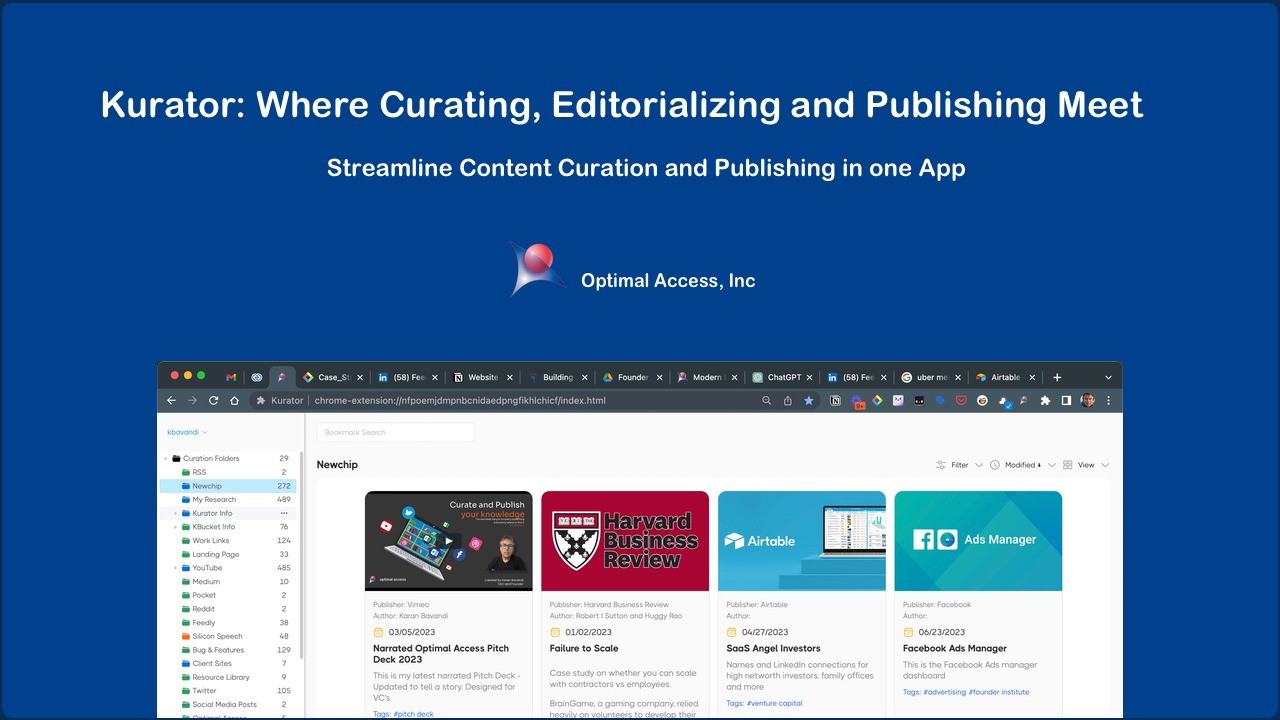This screenshot has height=720, width=1280.
Task: Open the kbavandi account dropdown
Action: coord(187,432)
